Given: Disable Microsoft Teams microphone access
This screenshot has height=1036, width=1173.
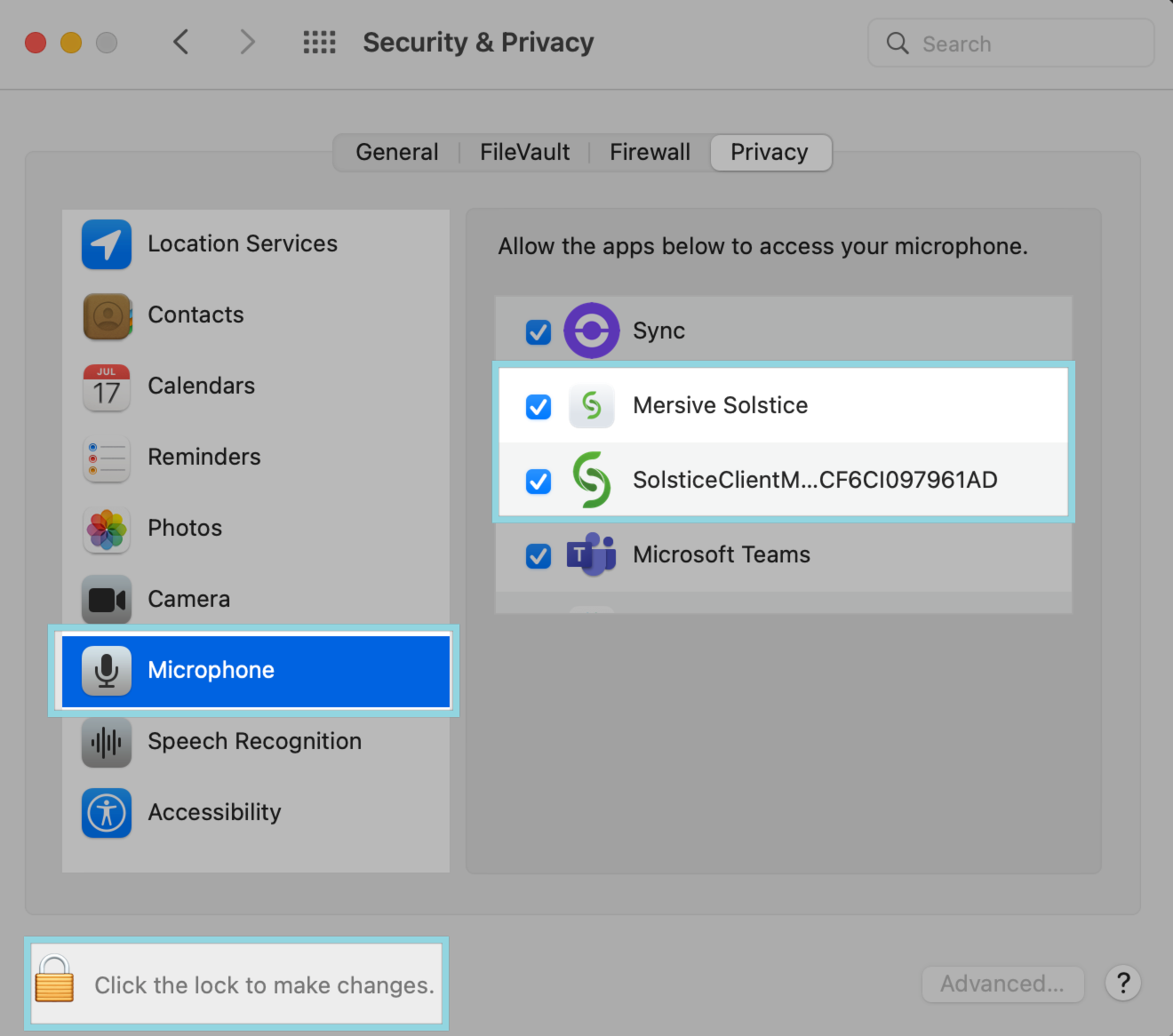Looking at the screenshot, I should 539,555.
